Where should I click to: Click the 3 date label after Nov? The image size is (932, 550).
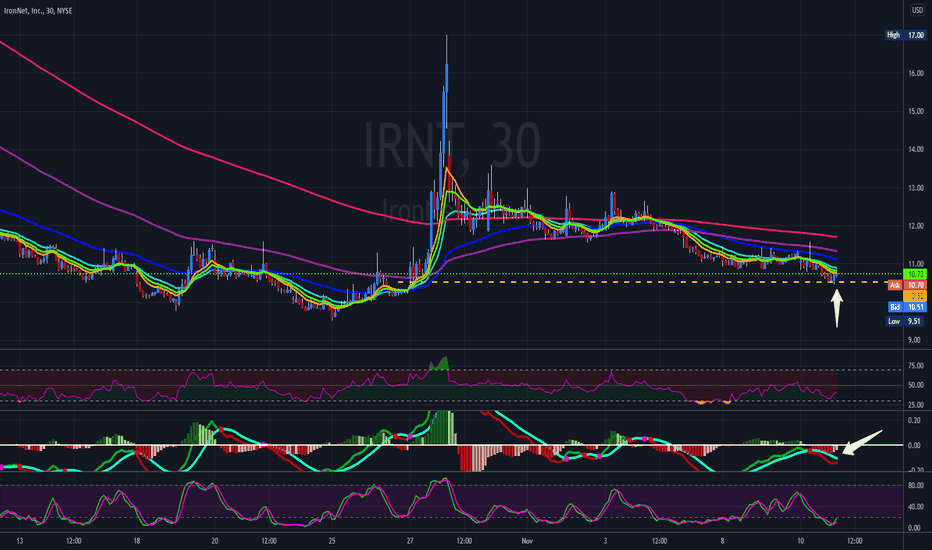(605, 541)
